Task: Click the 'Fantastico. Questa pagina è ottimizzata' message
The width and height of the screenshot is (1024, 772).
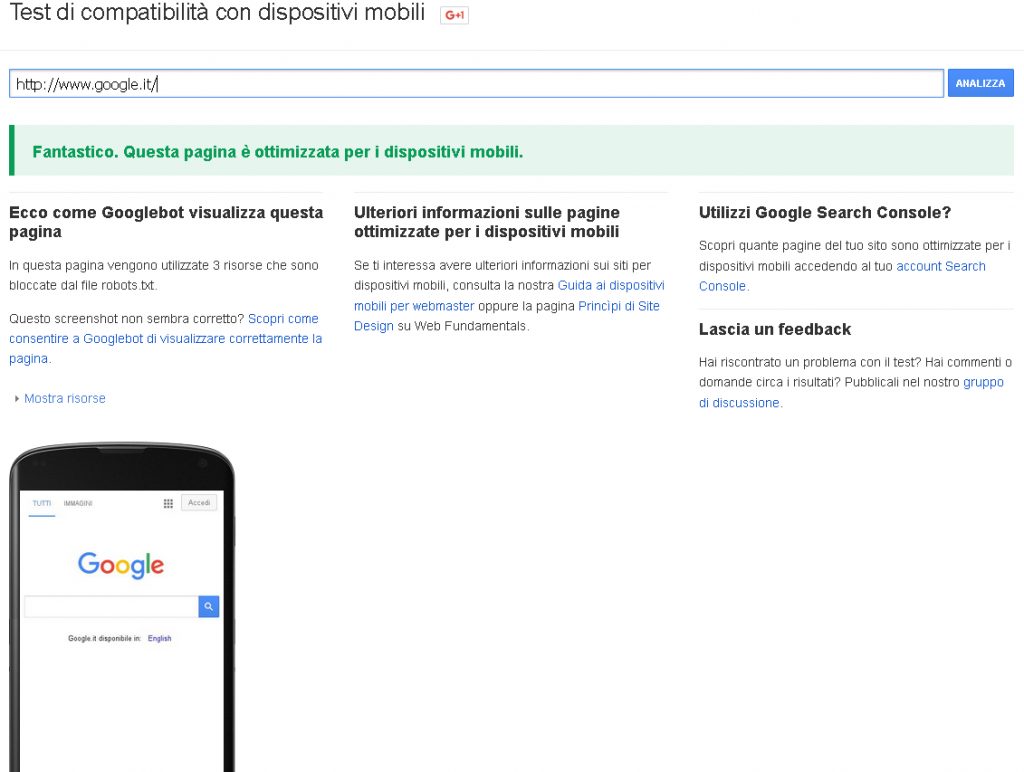Action: click(x=278, y=152)
